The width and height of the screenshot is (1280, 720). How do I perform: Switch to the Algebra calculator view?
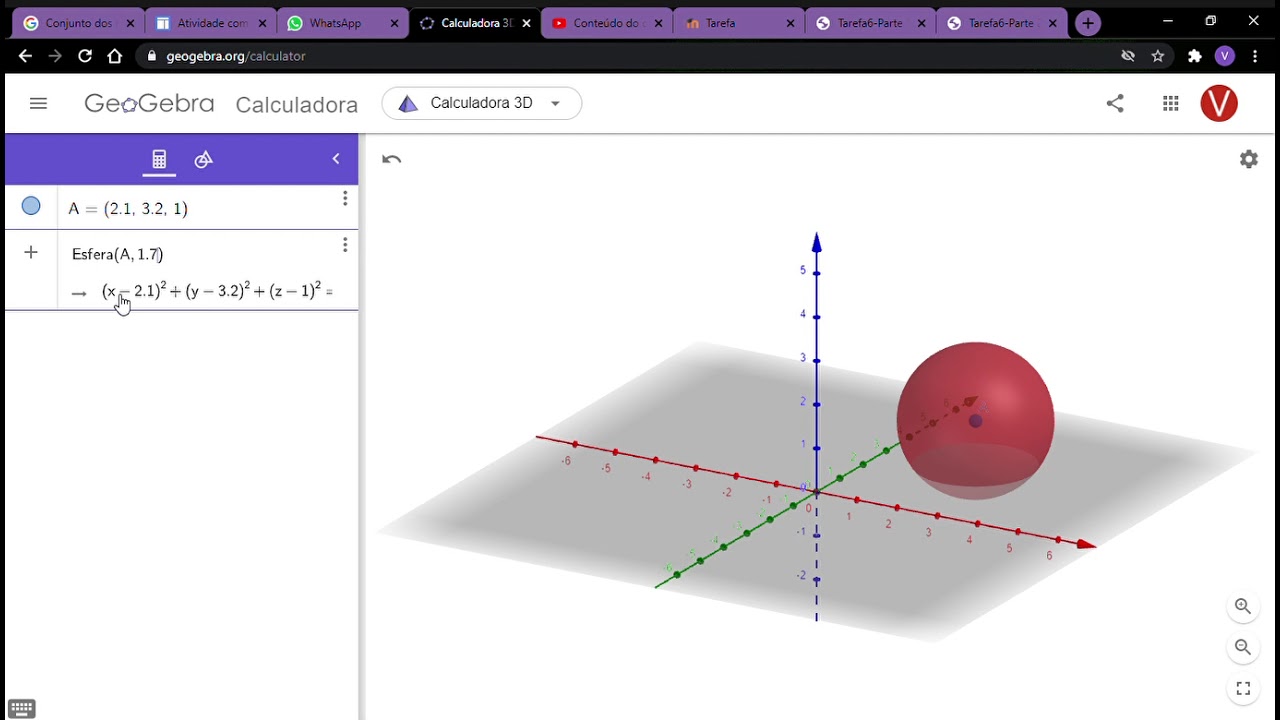159,160
